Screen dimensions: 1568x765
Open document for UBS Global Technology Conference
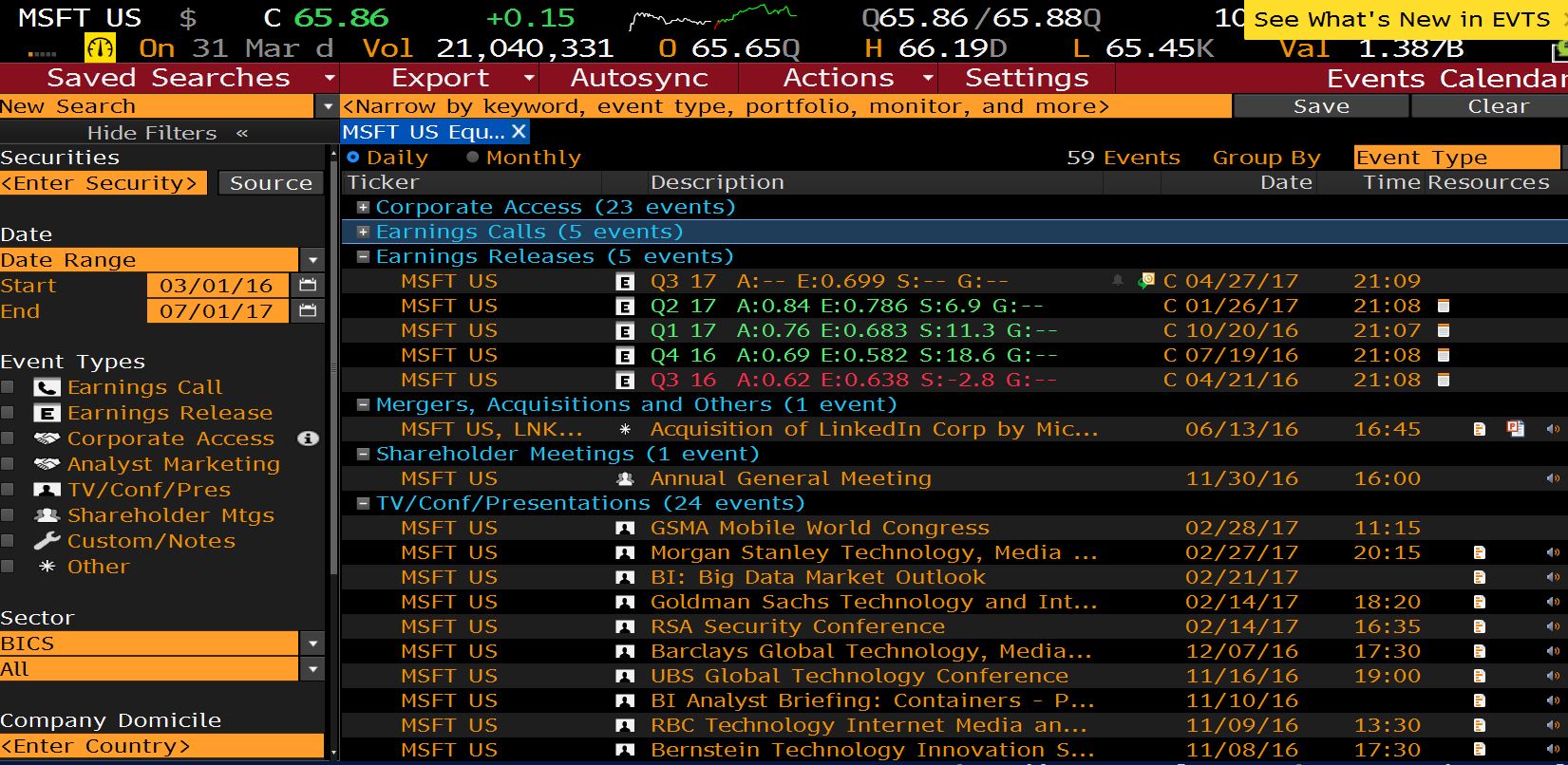tap(1479, 676)
